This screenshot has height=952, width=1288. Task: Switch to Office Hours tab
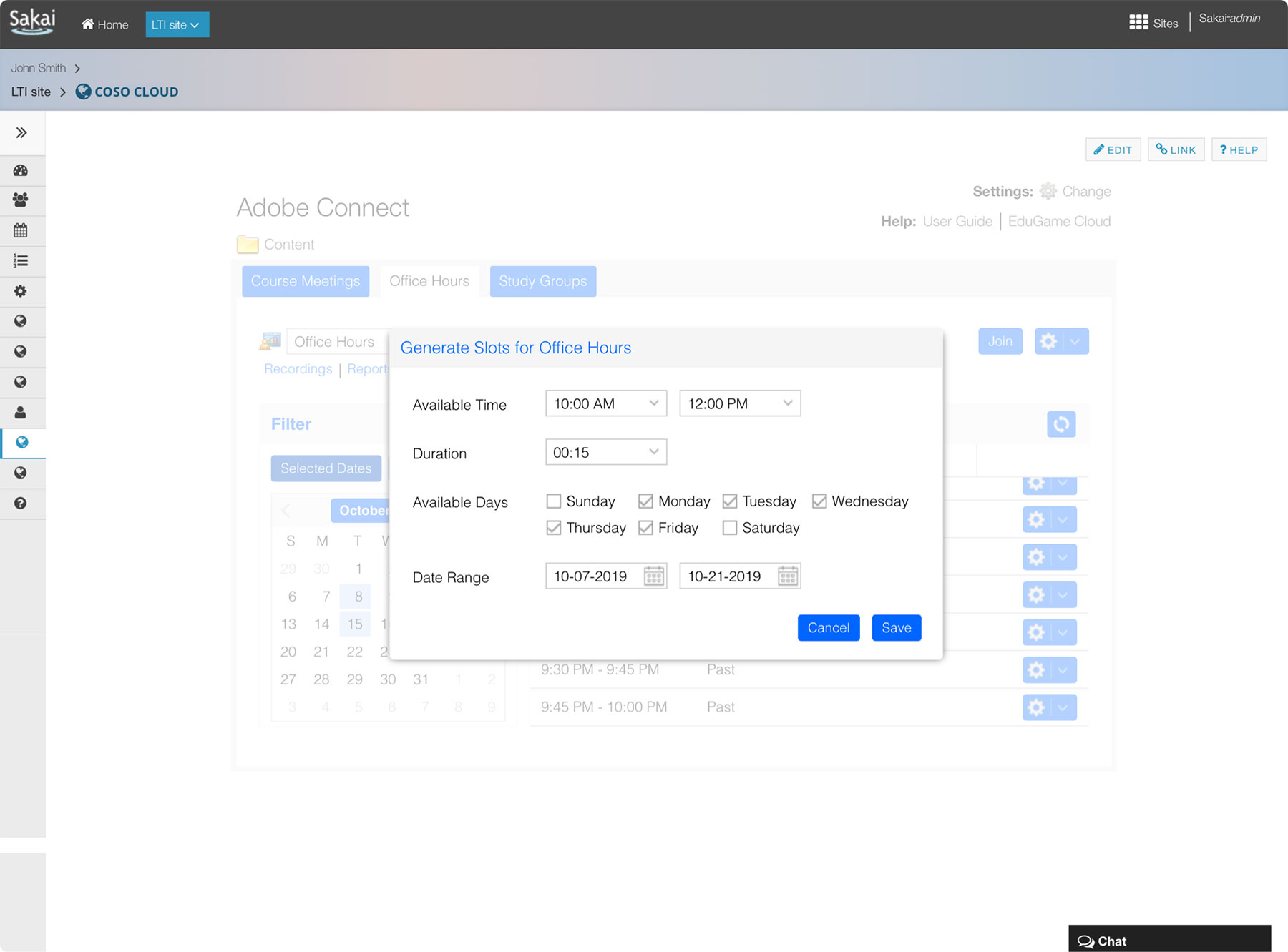(429, 281)
